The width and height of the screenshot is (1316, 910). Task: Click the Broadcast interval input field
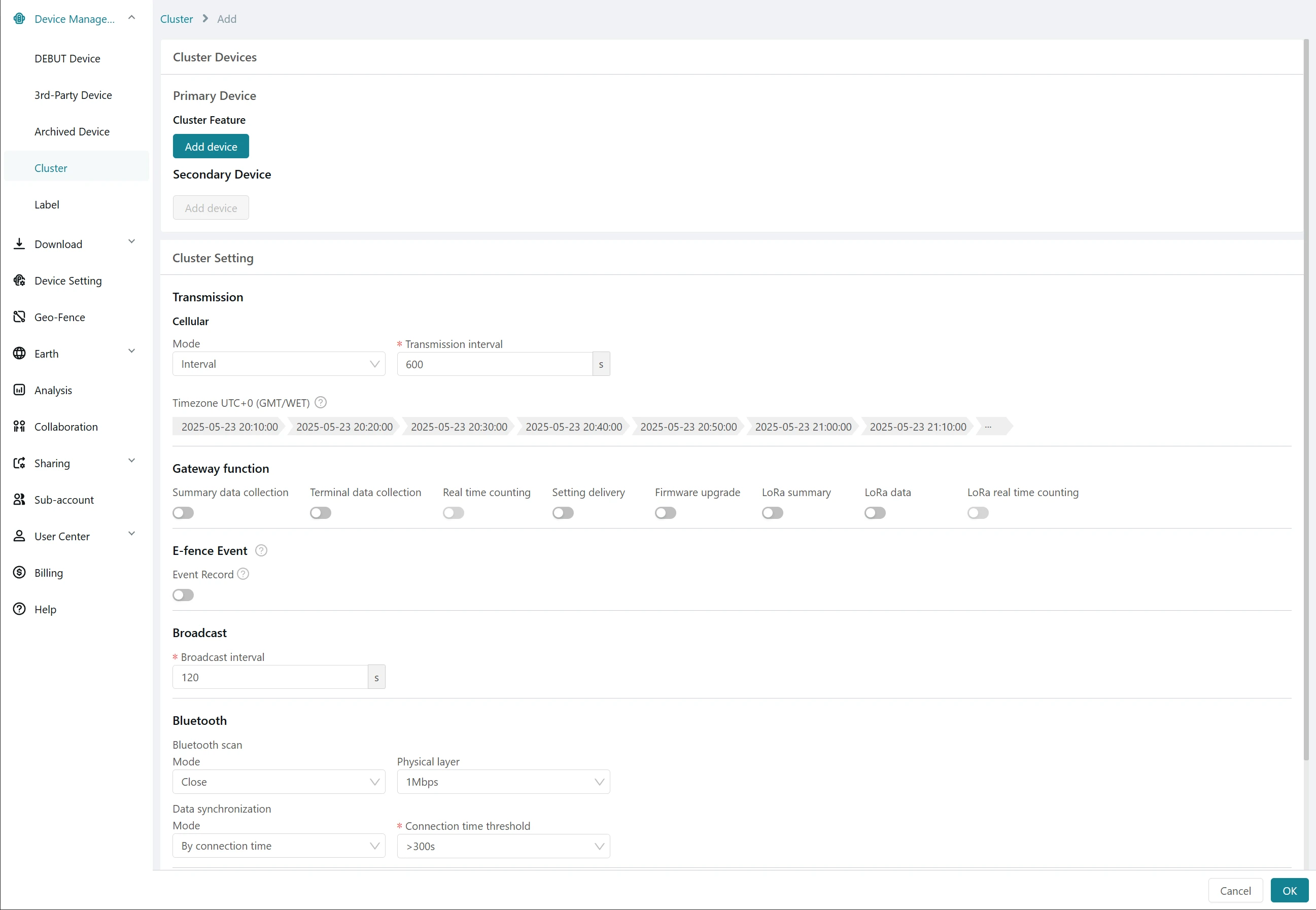(x=270, y=677)
